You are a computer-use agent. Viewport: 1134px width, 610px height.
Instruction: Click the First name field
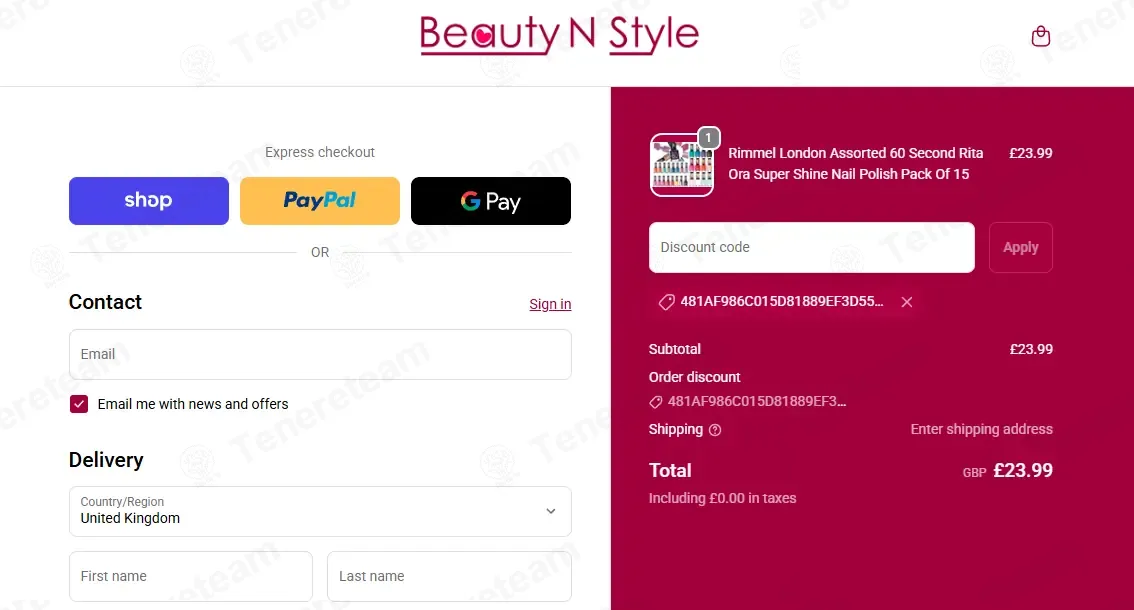click(191, 576)
